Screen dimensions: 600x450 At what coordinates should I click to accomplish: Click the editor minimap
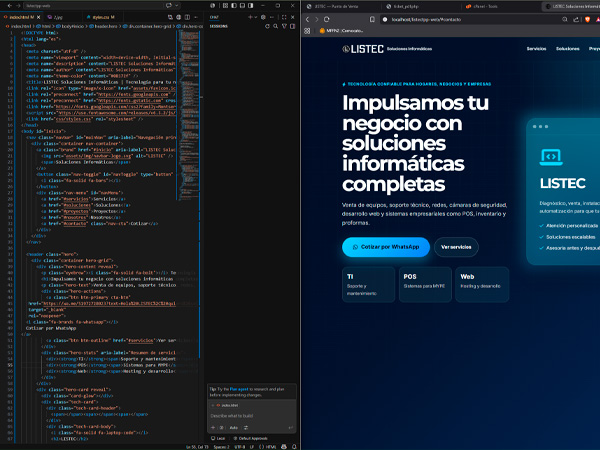tap(189, 115)
